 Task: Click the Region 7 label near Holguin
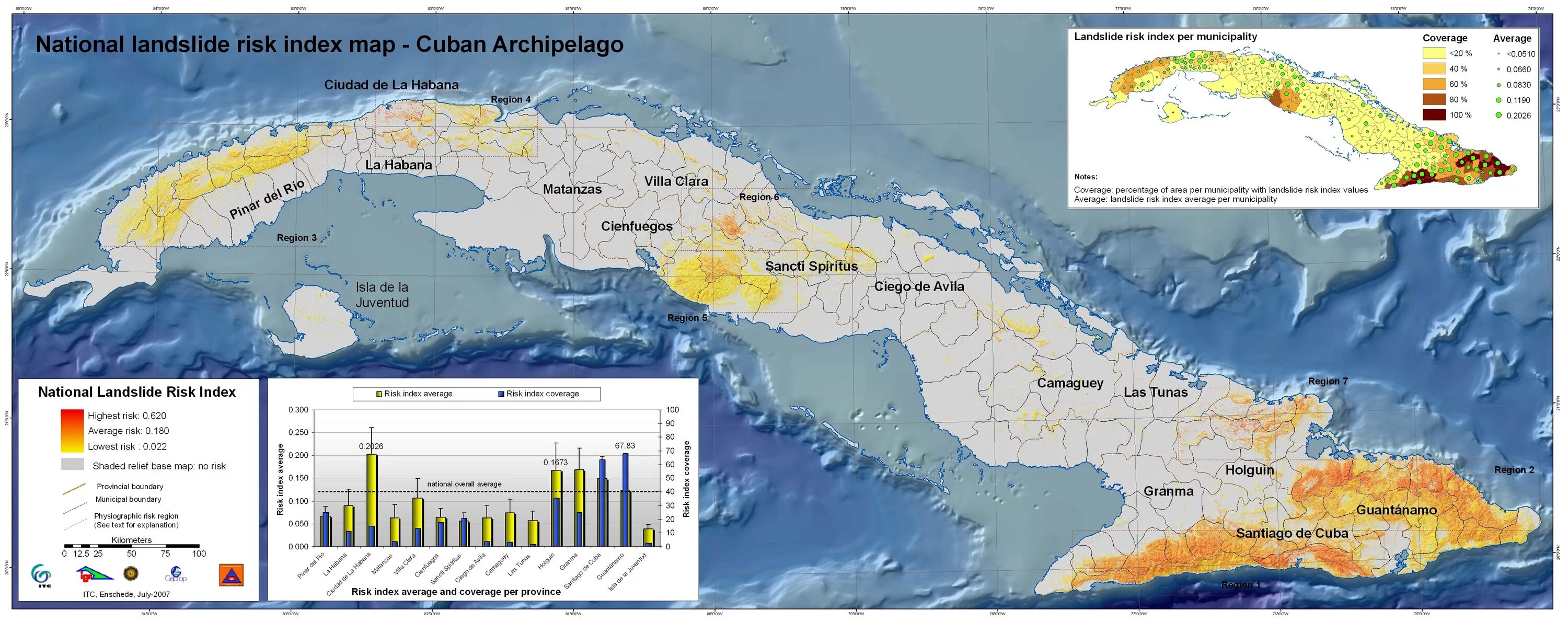1328,381
